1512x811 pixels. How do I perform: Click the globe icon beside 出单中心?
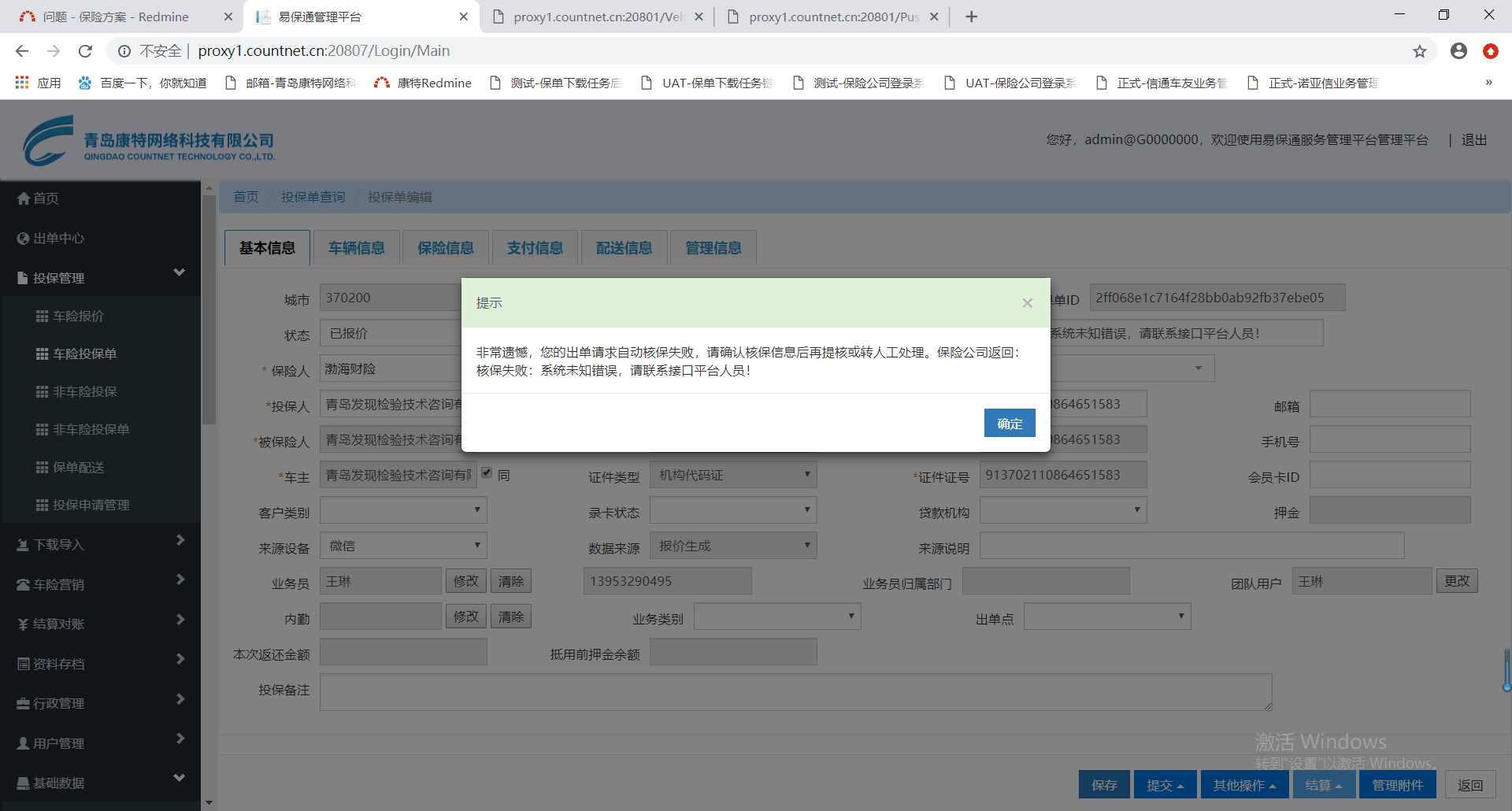point(24,239)
